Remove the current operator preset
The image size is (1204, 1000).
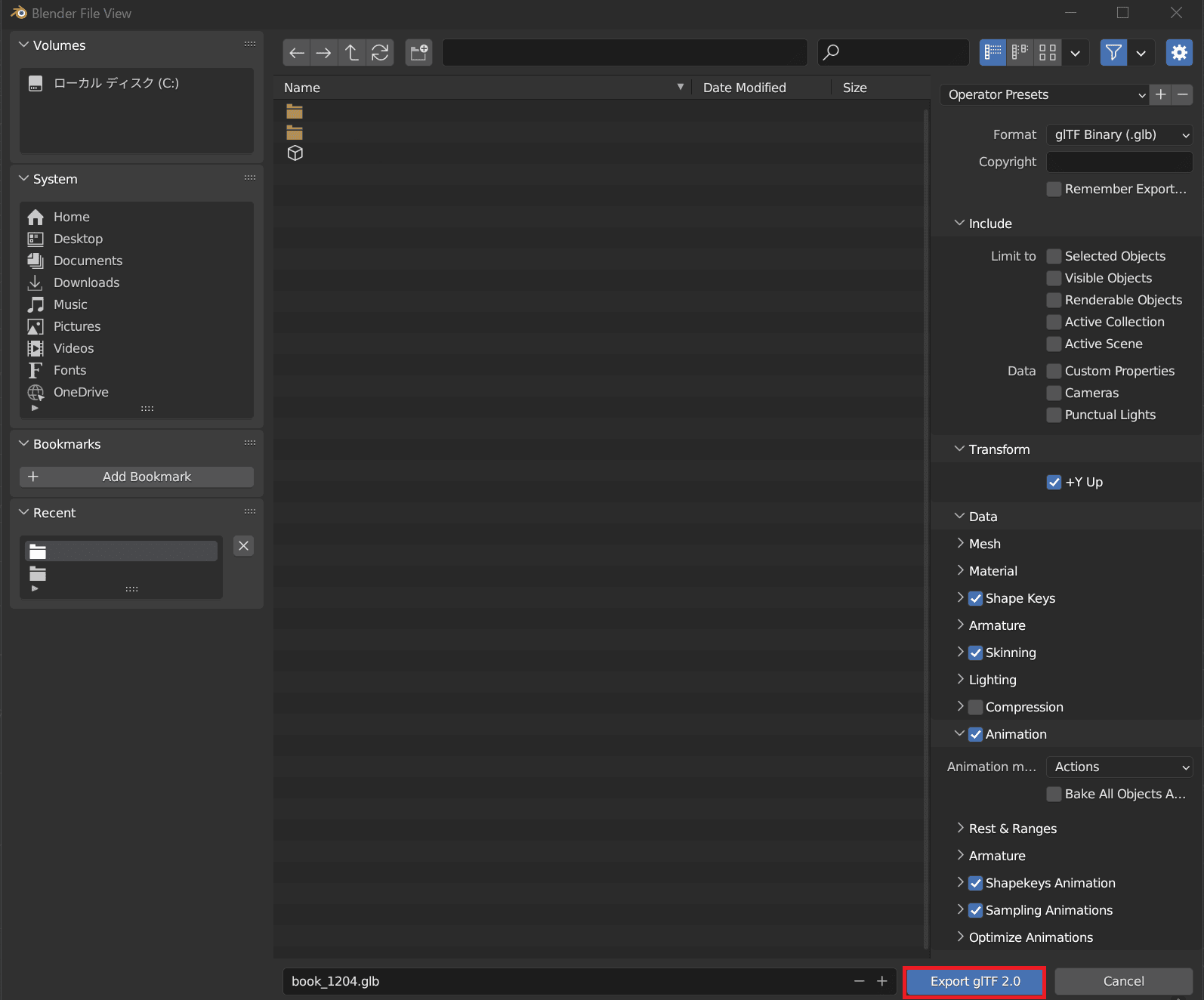[x=1183, y=94]
